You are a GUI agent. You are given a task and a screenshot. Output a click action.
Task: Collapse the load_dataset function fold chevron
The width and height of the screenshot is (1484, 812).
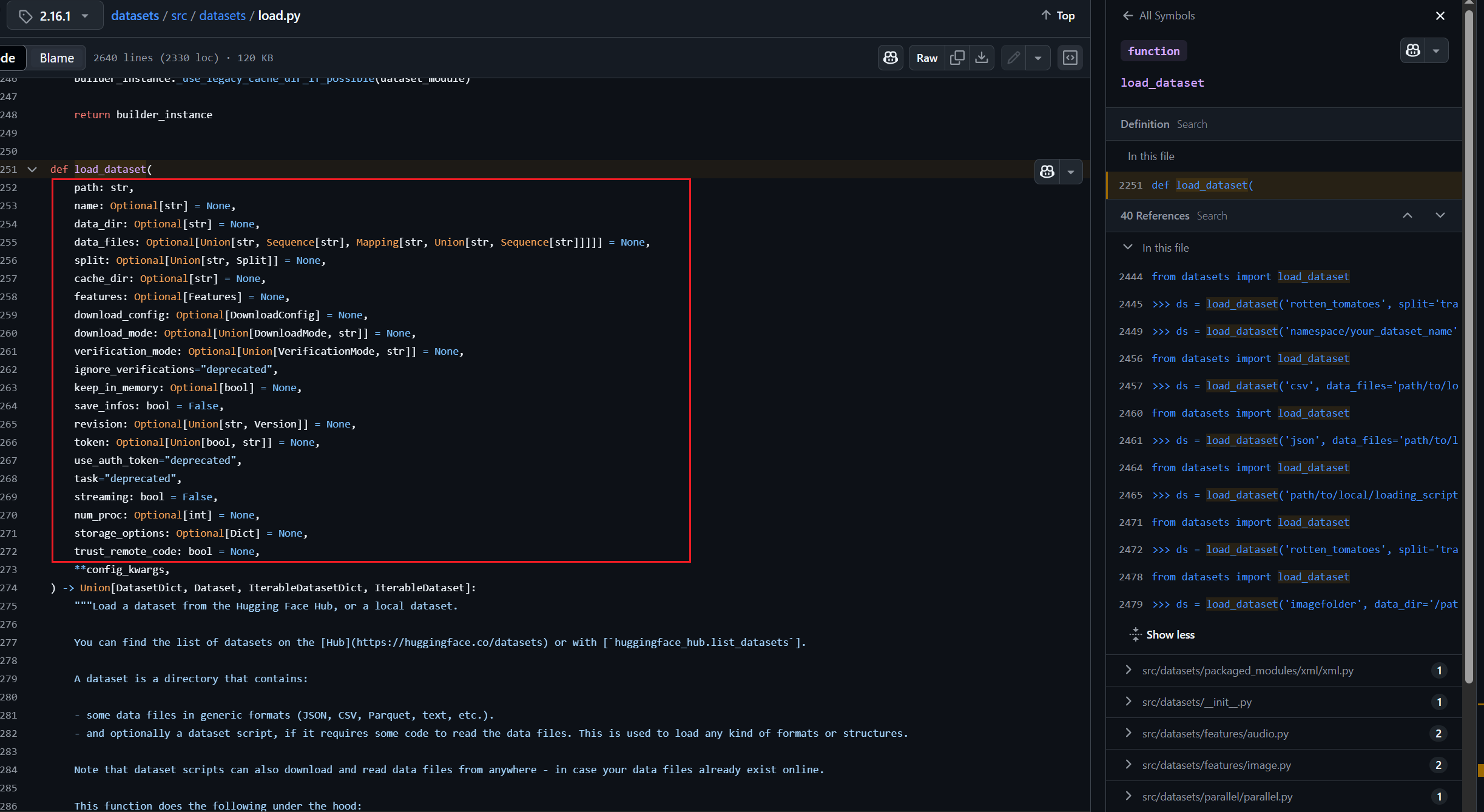[x=32, y=169]
